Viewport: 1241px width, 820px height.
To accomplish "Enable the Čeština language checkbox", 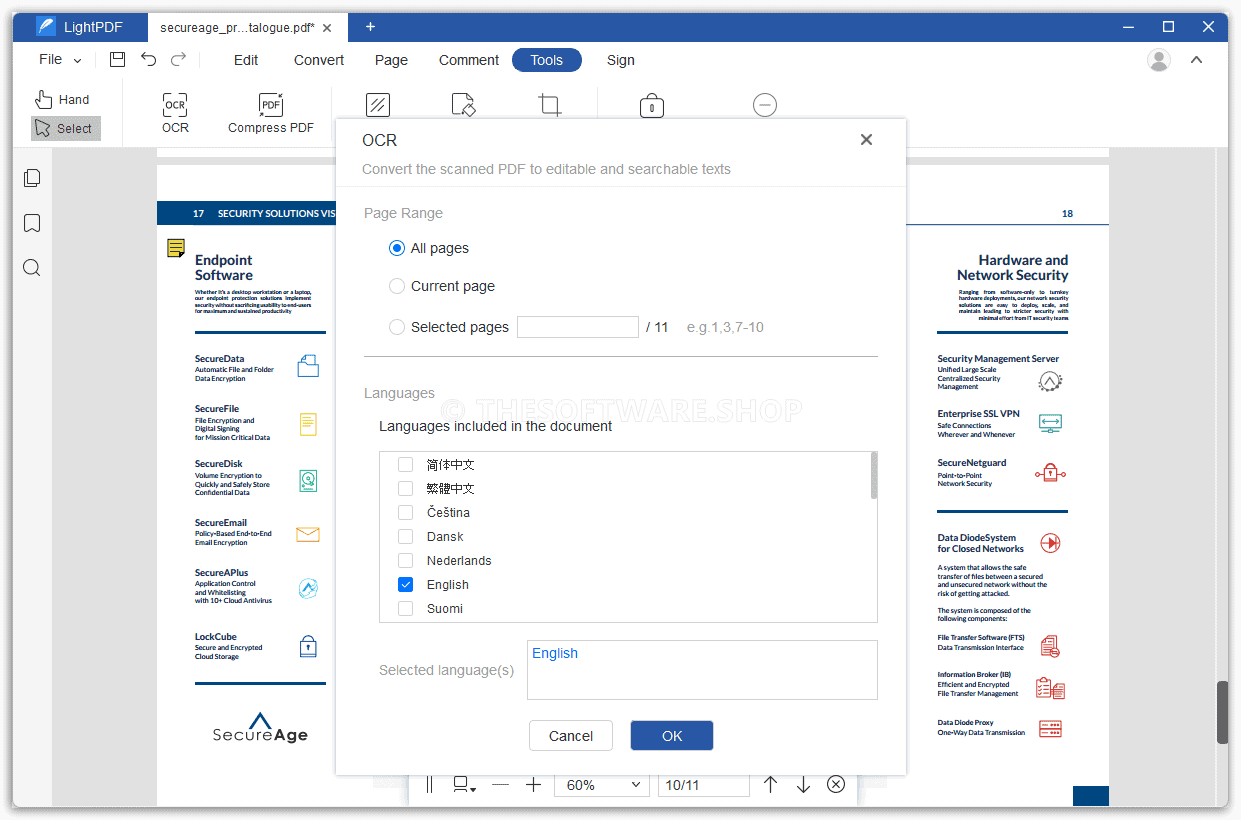I will pos(406,512).
